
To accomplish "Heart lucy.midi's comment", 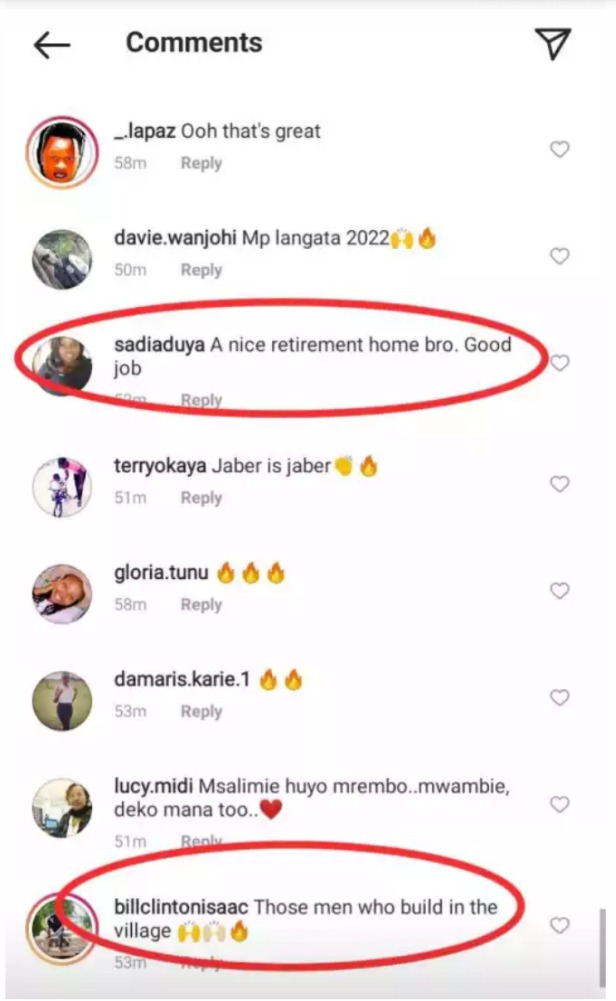I will pos(559,804).
